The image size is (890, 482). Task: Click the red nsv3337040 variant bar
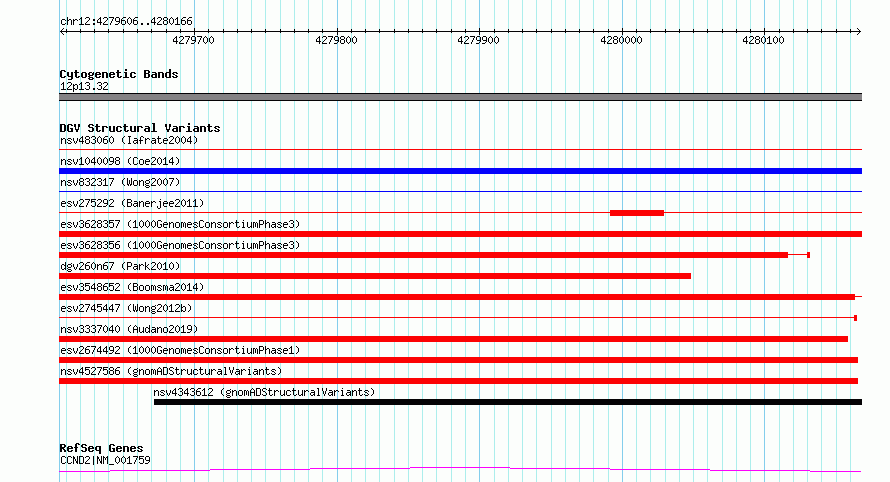(454, 339)
